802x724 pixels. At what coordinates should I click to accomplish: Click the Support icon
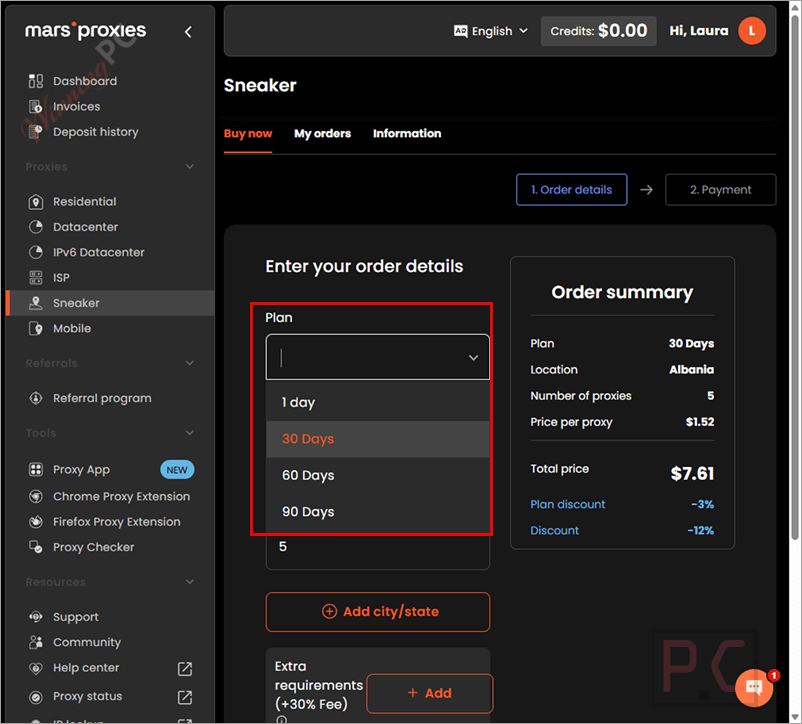coord(36,617)
